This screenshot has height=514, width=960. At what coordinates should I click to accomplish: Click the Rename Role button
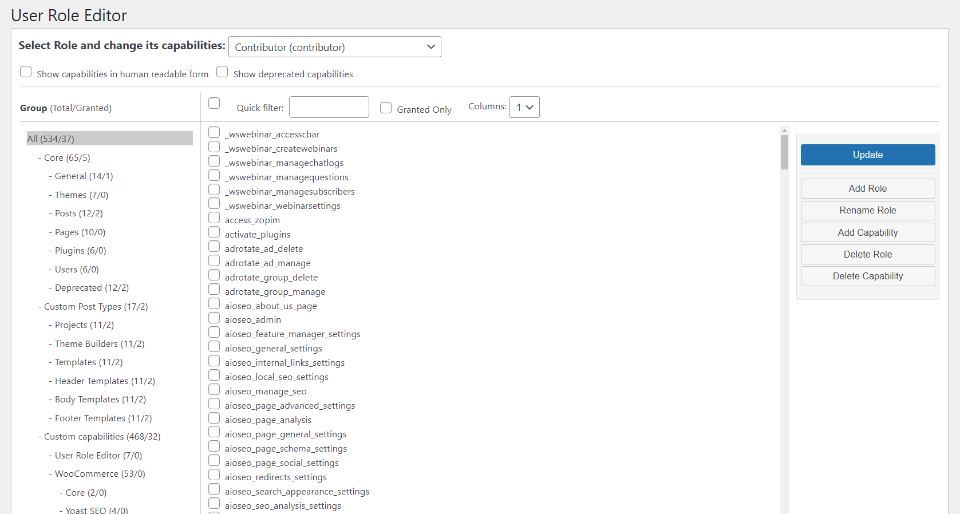(x=867, y=211)
